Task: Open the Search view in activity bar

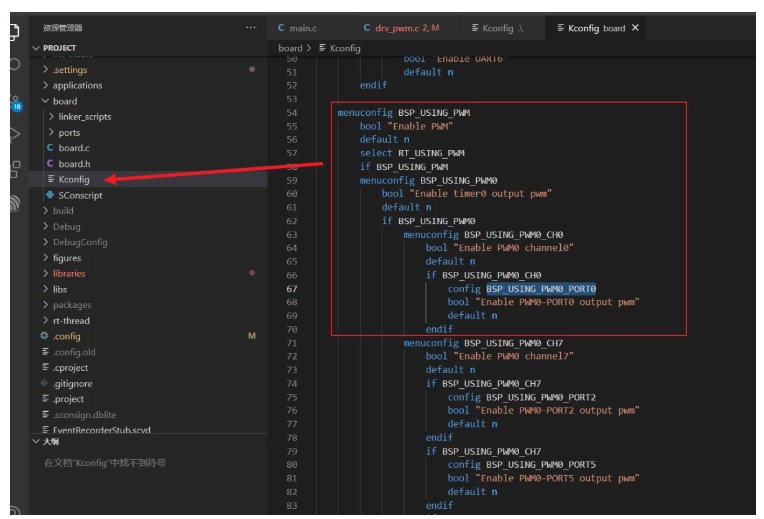Action: (13, 63)
